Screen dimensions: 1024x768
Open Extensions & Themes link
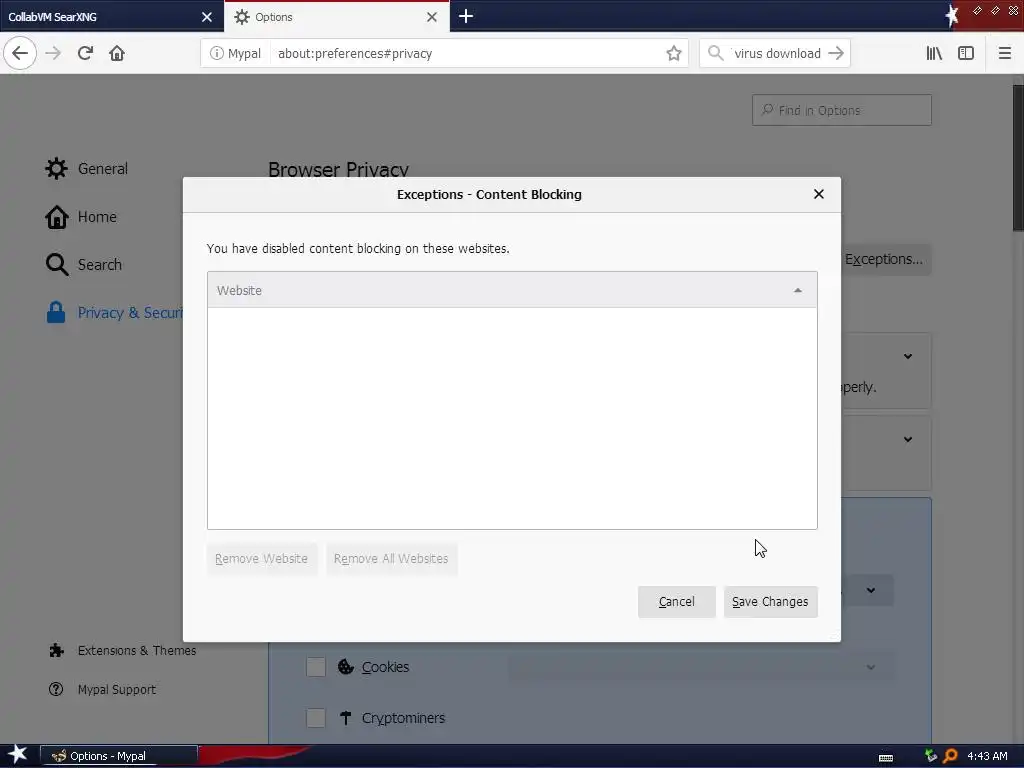(122, 650)
